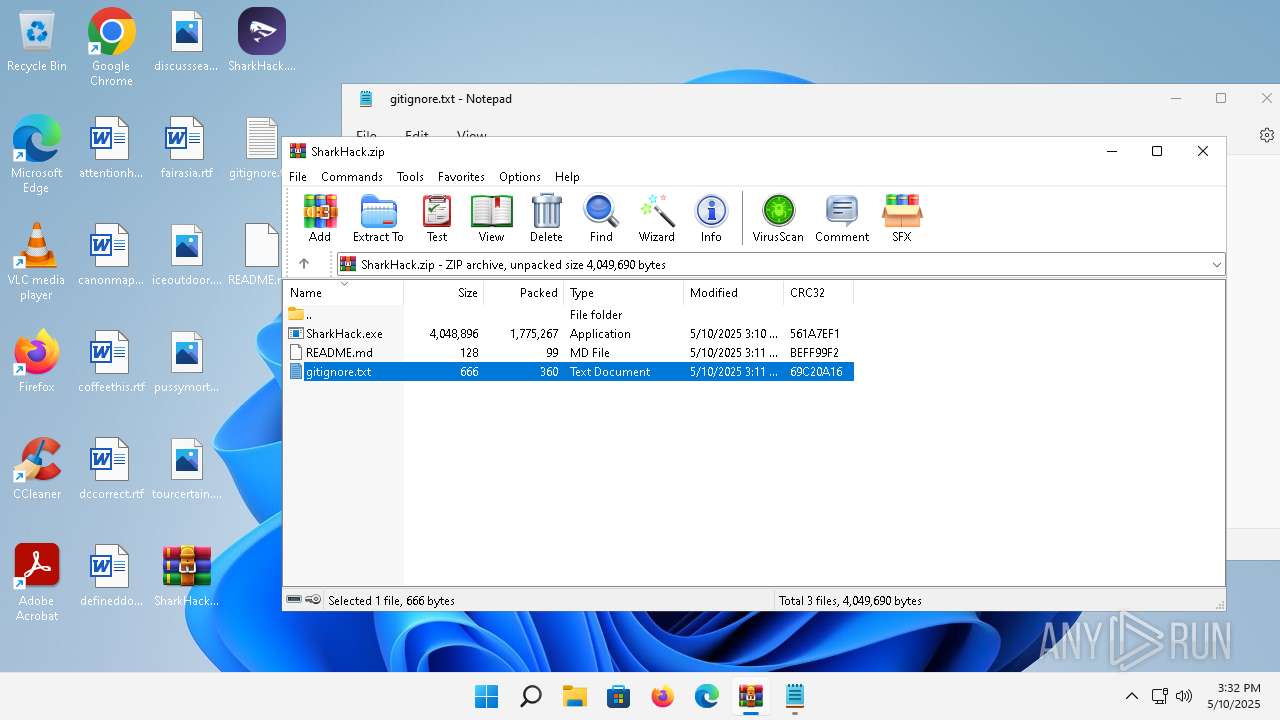Open taskbar Search
The width and height of the screenshot is (1280, 720).
pos(531,696)
